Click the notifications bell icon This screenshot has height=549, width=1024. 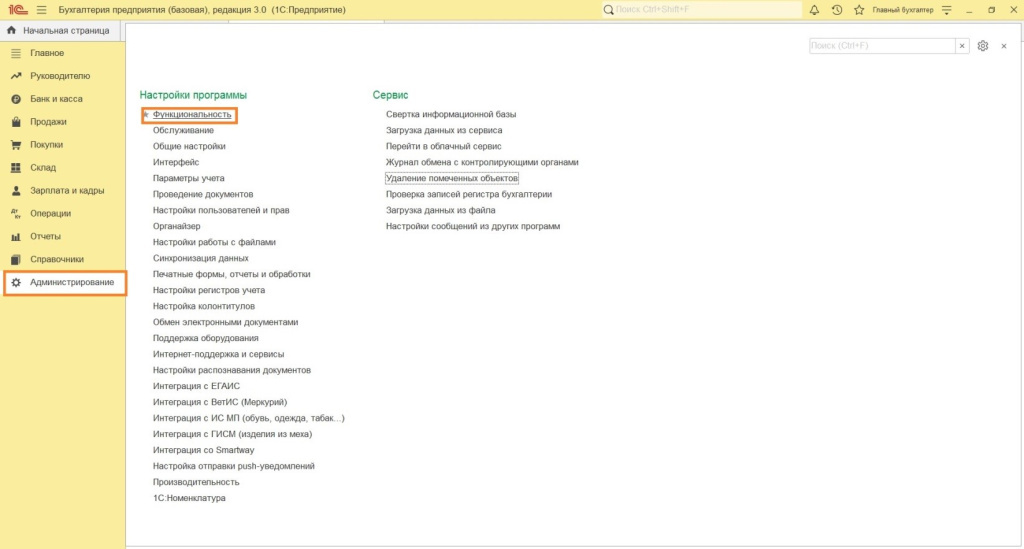(813, 10)
